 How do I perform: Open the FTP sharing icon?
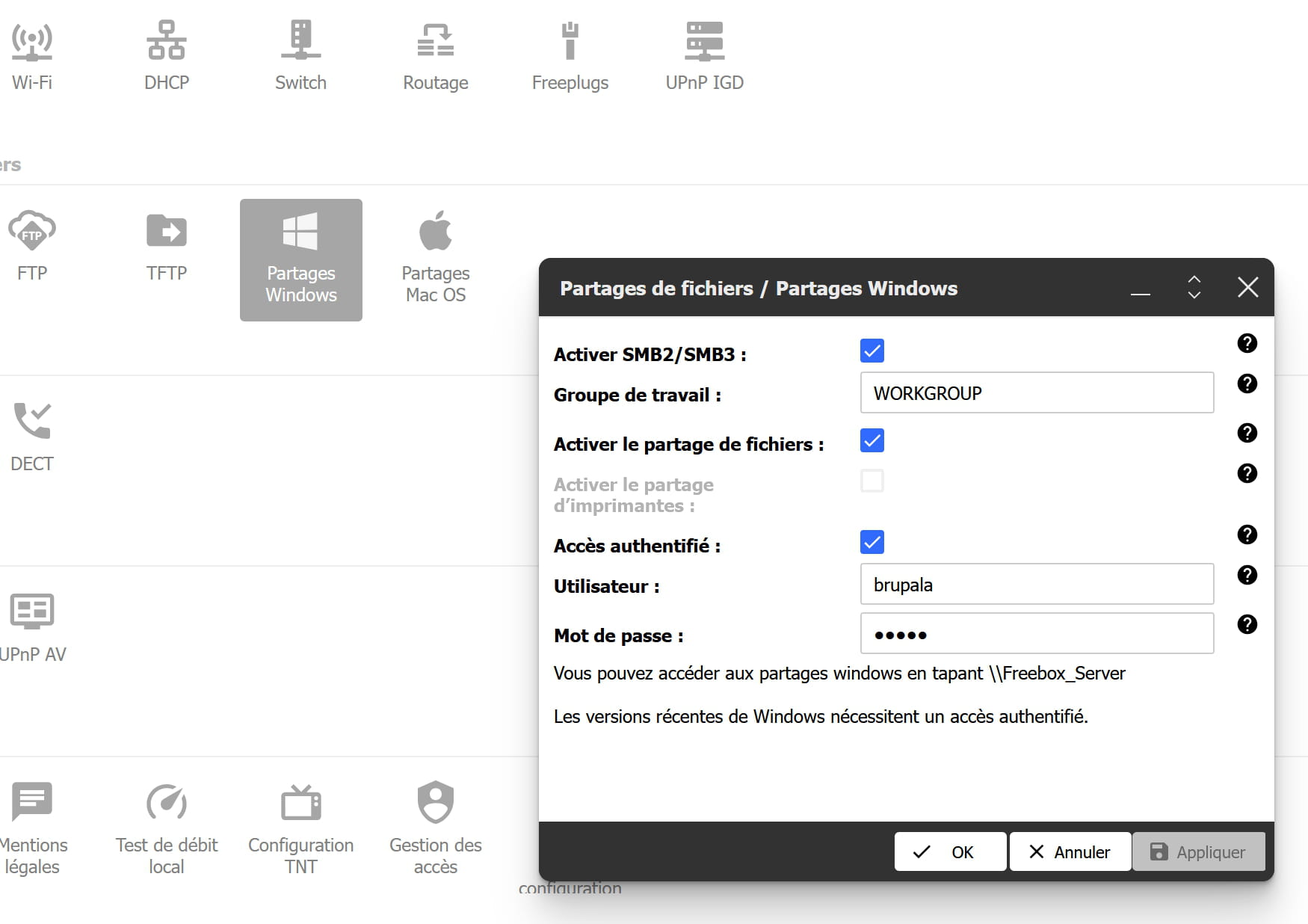tap(32, 247)
